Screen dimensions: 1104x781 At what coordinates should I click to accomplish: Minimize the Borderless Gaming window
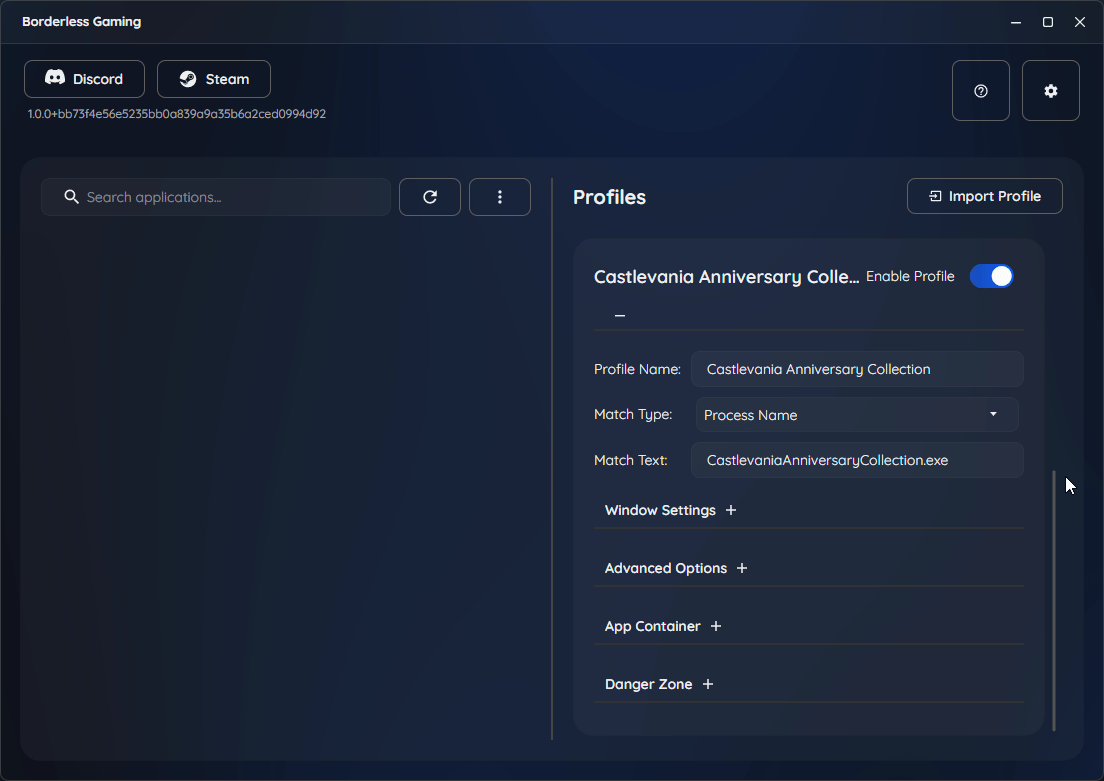pos(1016,22)
